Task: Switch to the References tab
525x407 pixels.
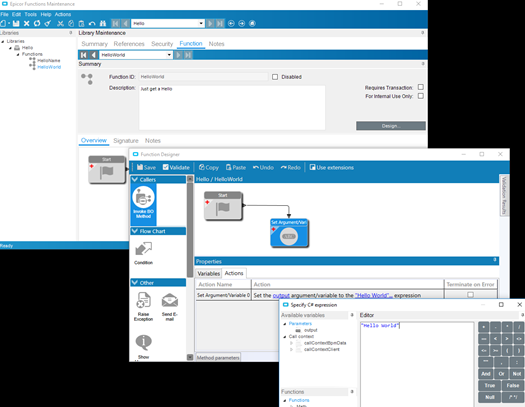Action: [x=129, y=44]
